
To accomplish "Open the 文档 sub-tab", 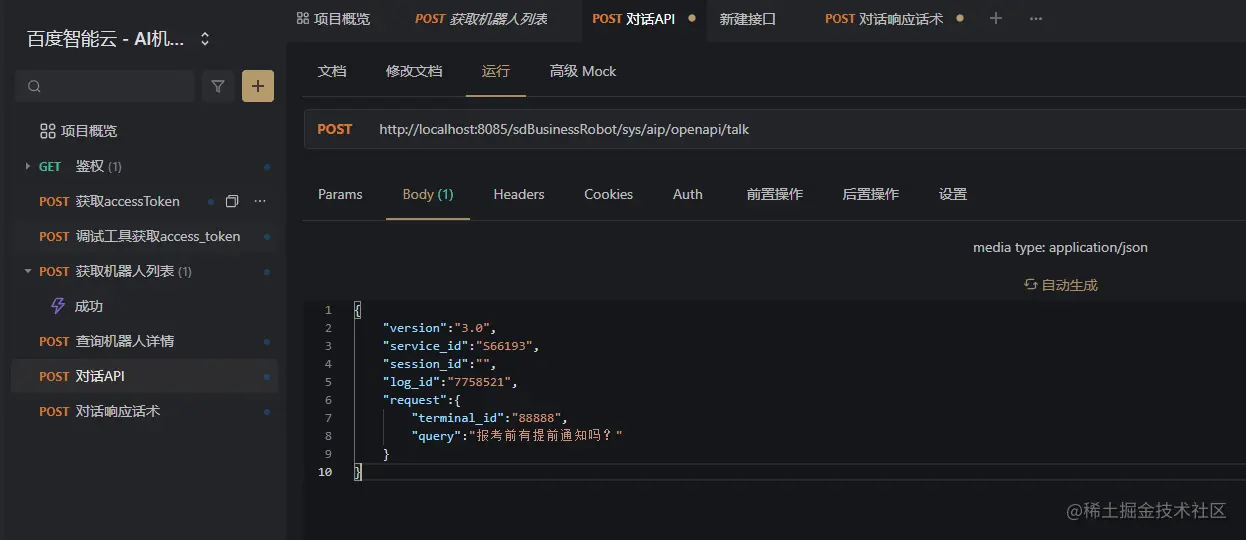I will (x=332, y=71).
